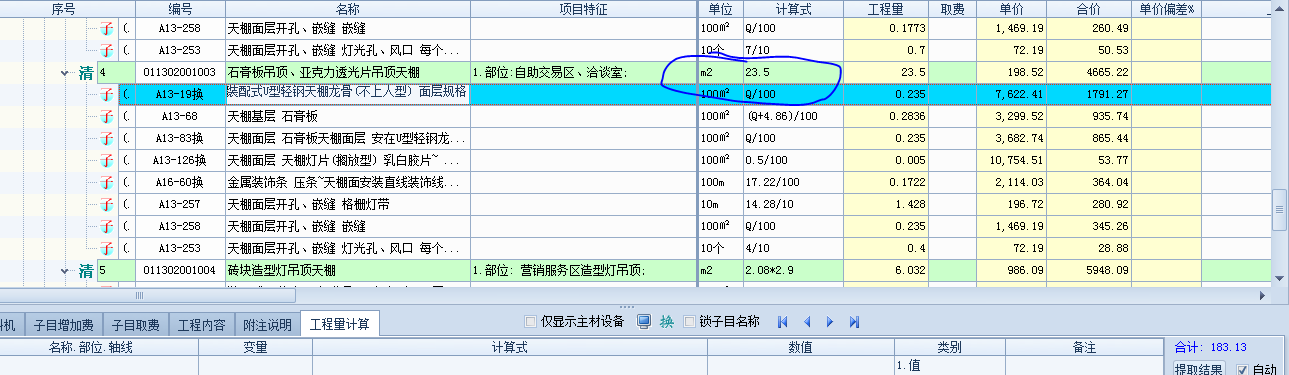Click the 变量 column header in lower grid
Viewport: 1289px width, 375px height.
256,347
